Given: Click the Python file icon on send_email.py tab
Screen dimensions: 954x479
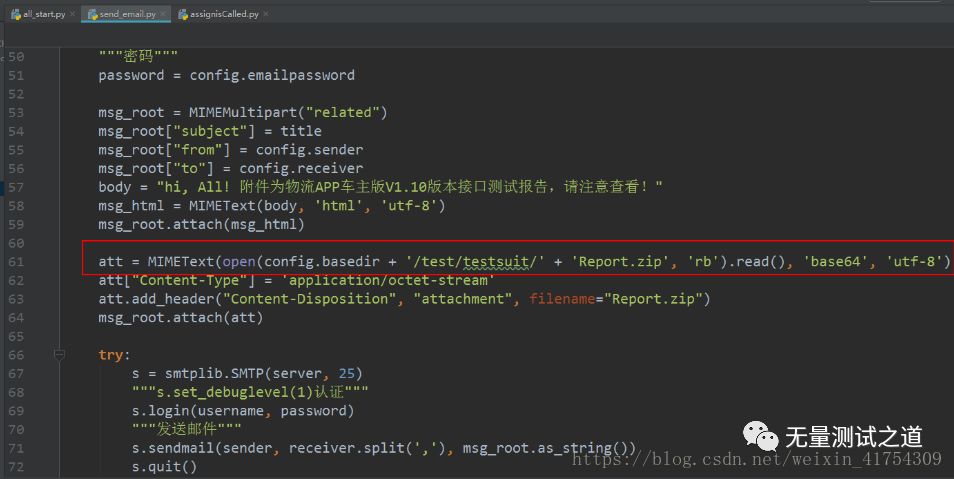Looking at the screenshot, I should point(93,14).
